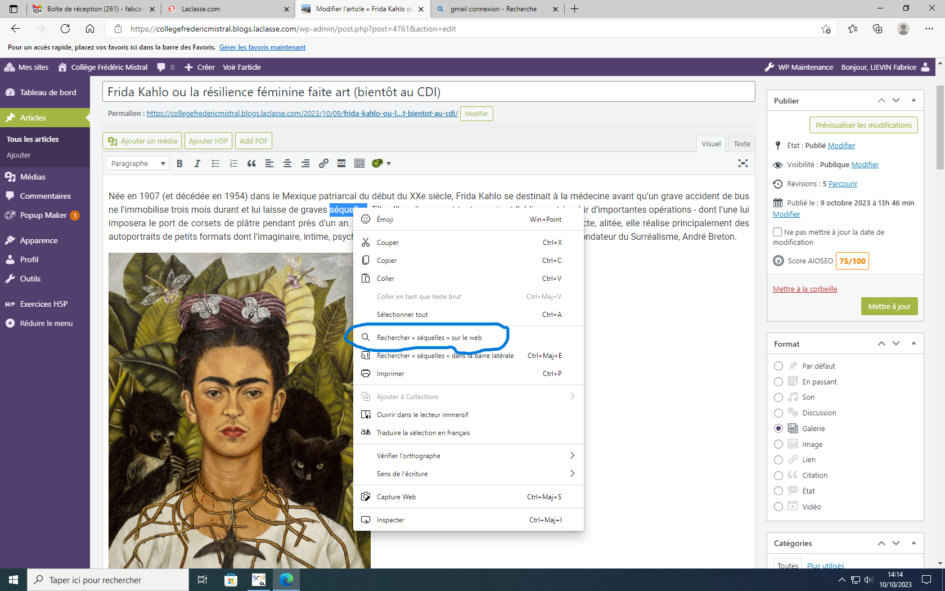
Task: Select the 'Vidéo' format option
Action: (x=778, y=507)
